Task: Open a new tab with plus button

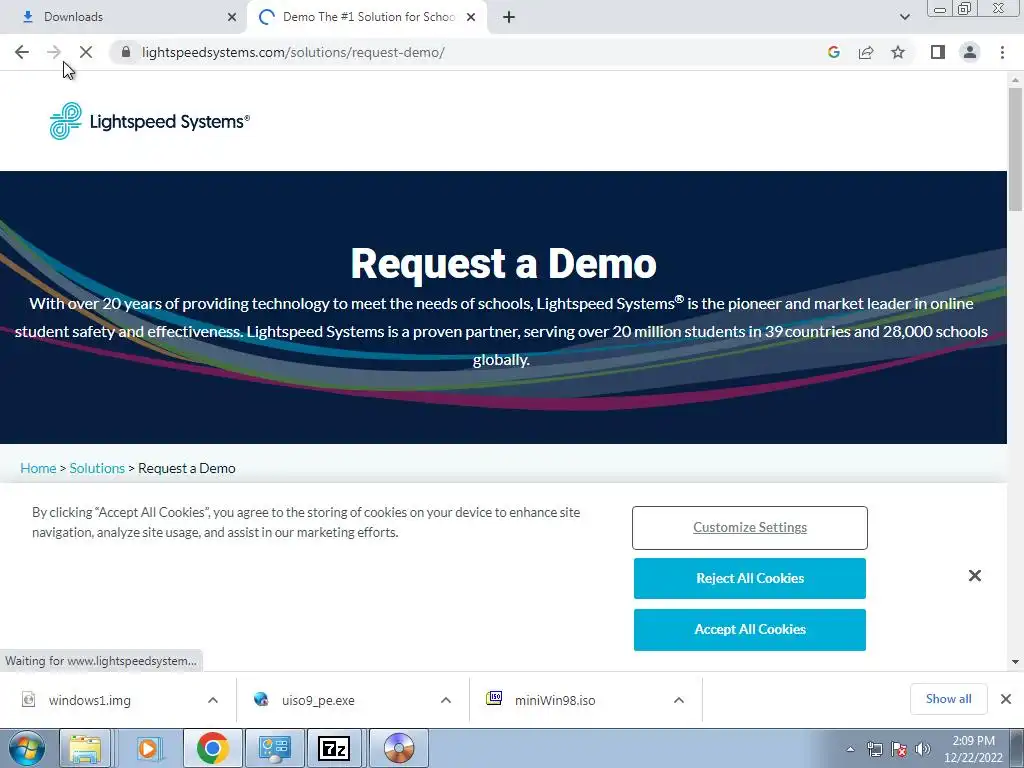Action: tap(509, 17)
